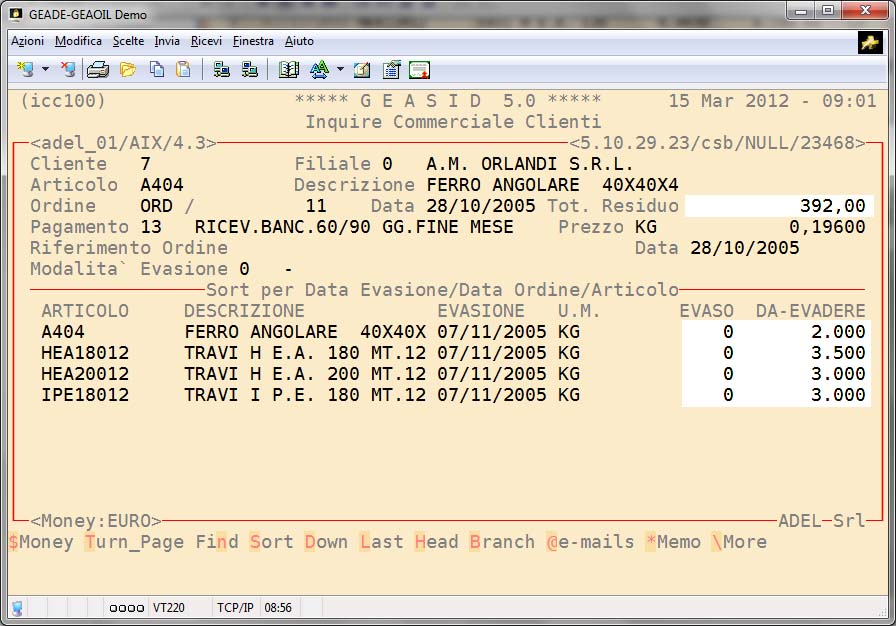Click the certificate icon in toolbar
This screenshot has height=626, width=896.
(x=419, y=70)
